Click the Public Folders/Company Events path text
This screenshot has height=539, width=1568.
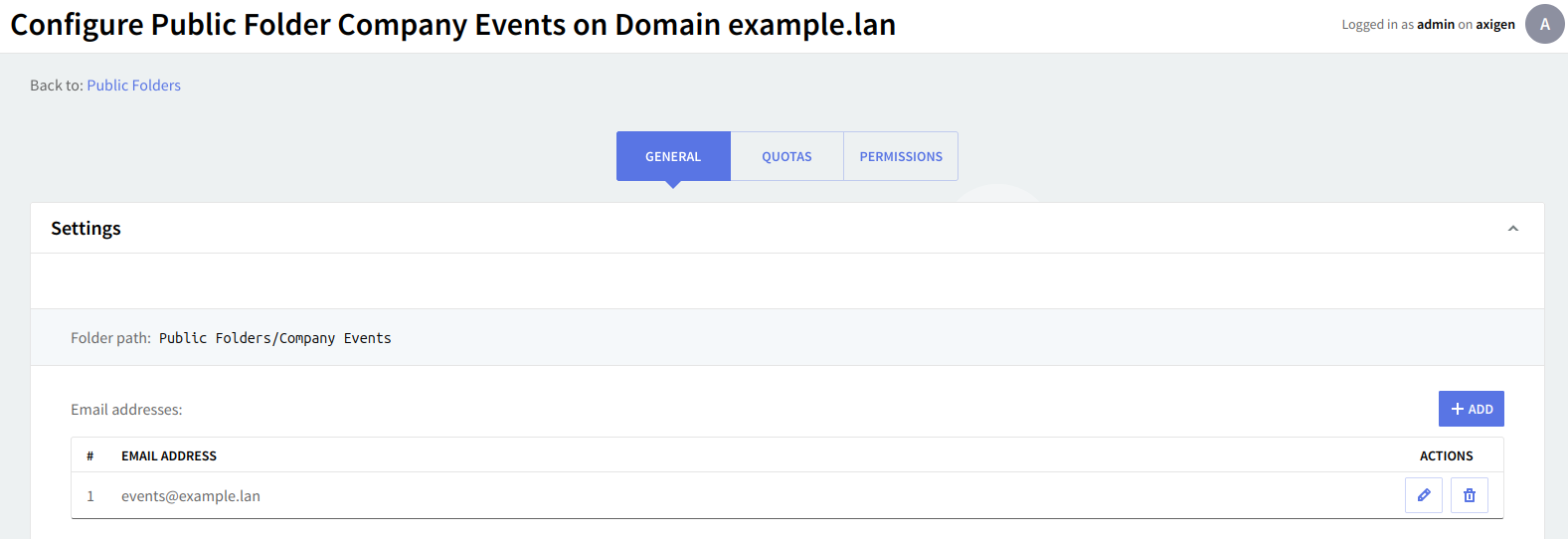point(274,338)
